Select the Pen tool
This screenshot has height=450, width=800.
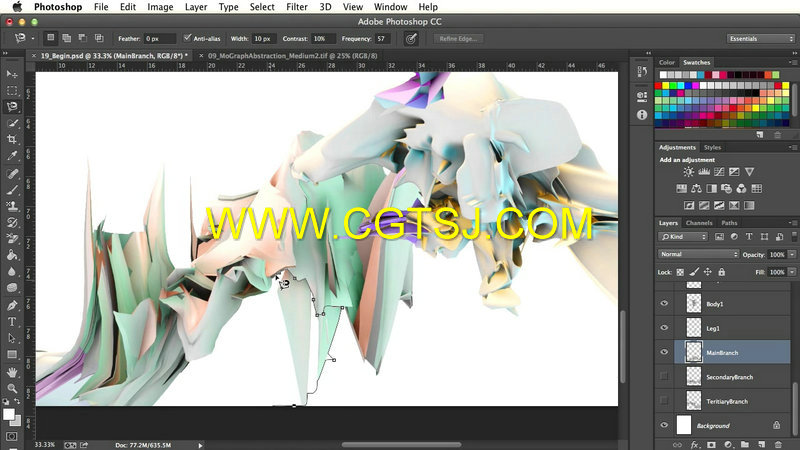tap(12, 306)
